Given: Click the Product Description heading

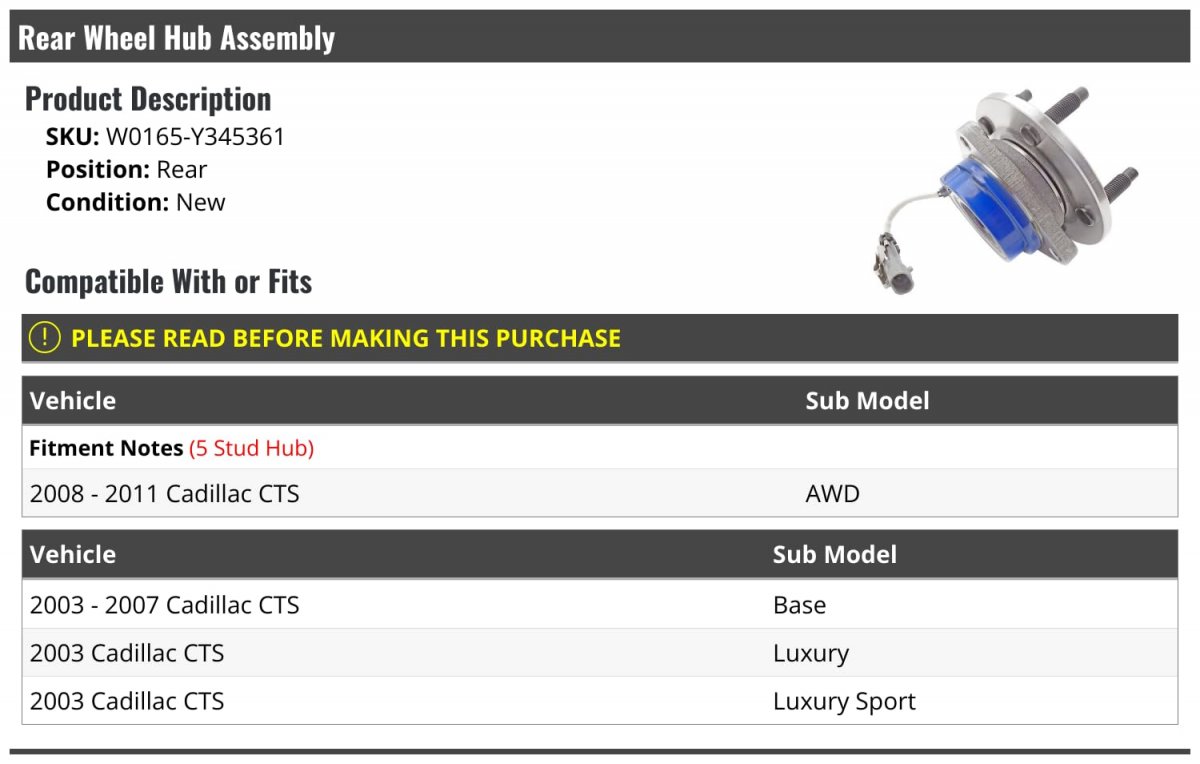Looking at the screenshot, I should tap(148, 99).
